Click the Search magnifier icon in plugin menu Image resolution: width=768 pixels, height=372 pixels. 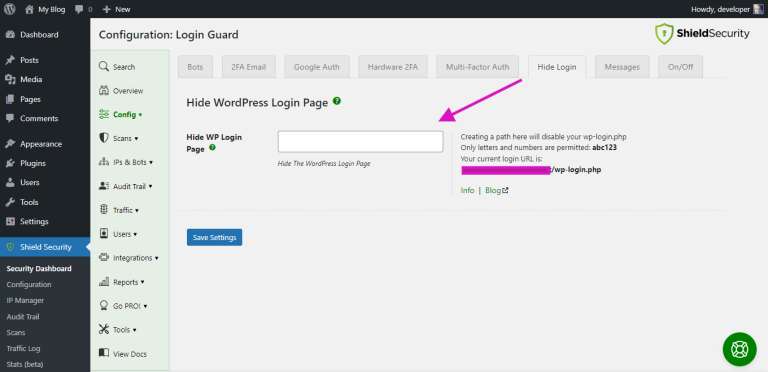click(x=103, y=67)
